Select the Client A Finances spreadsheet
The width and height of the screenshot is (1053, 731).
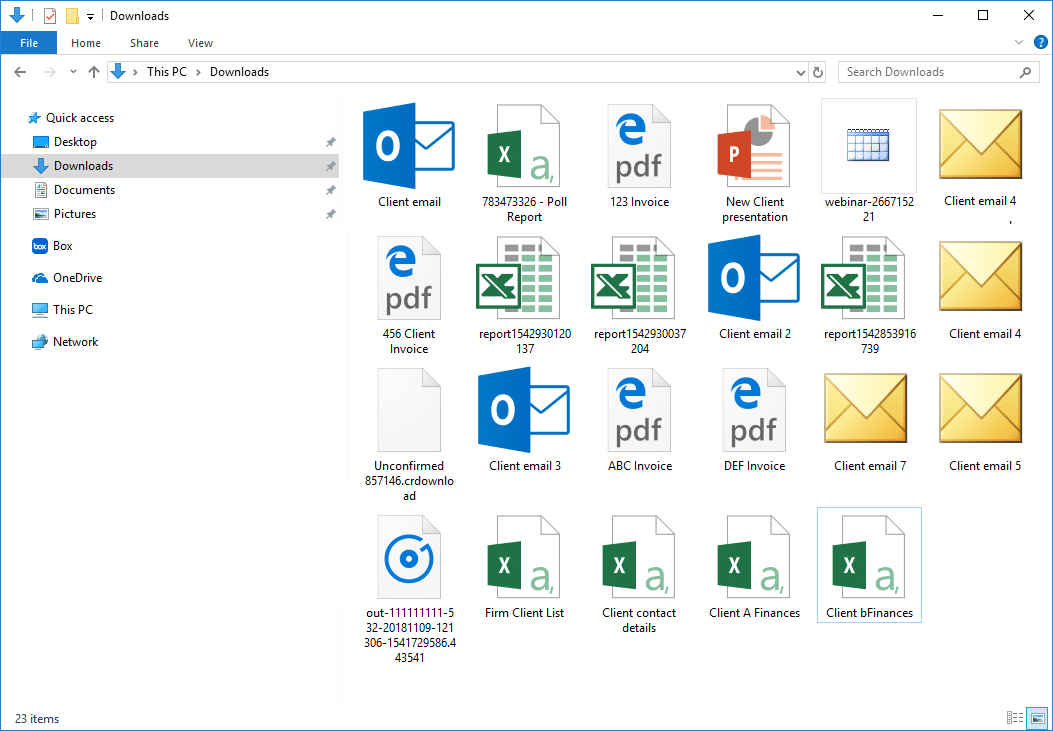tap(754, 567)
